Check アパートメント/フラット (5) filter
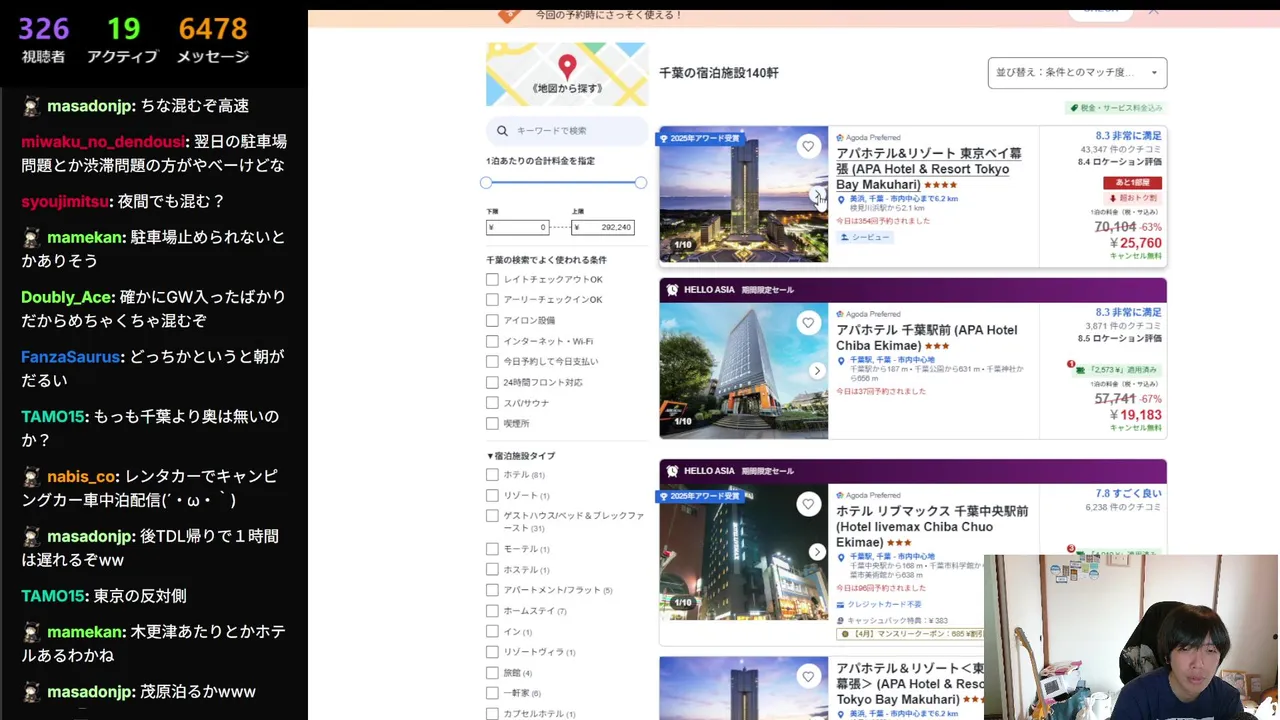 point(492,590)
